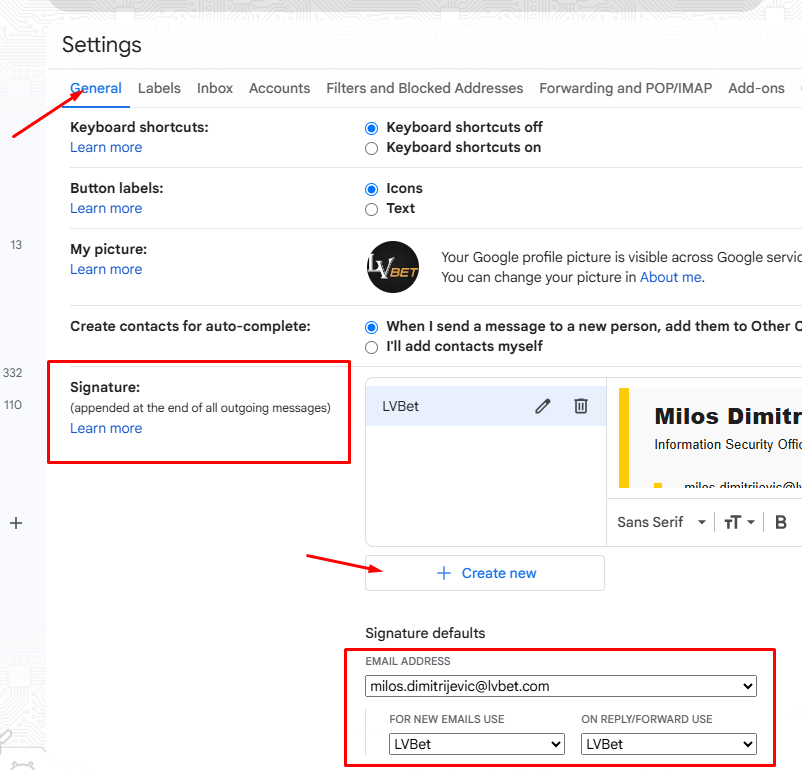Expand For New Emails Use dropdown
The image size is (802, 770).
coord(477,744)
